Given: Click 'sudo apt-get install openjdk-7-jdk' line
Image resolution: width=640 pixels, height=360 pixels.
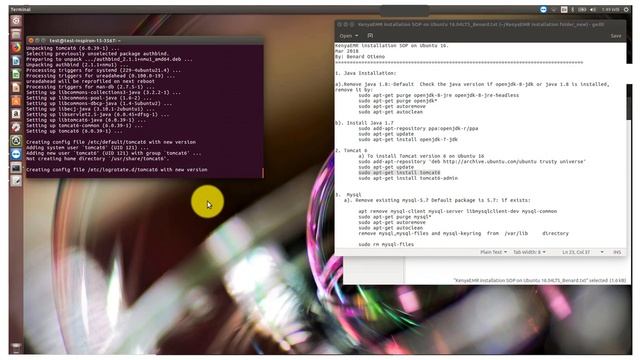Looking at the screenshot, I should point(408,139).
